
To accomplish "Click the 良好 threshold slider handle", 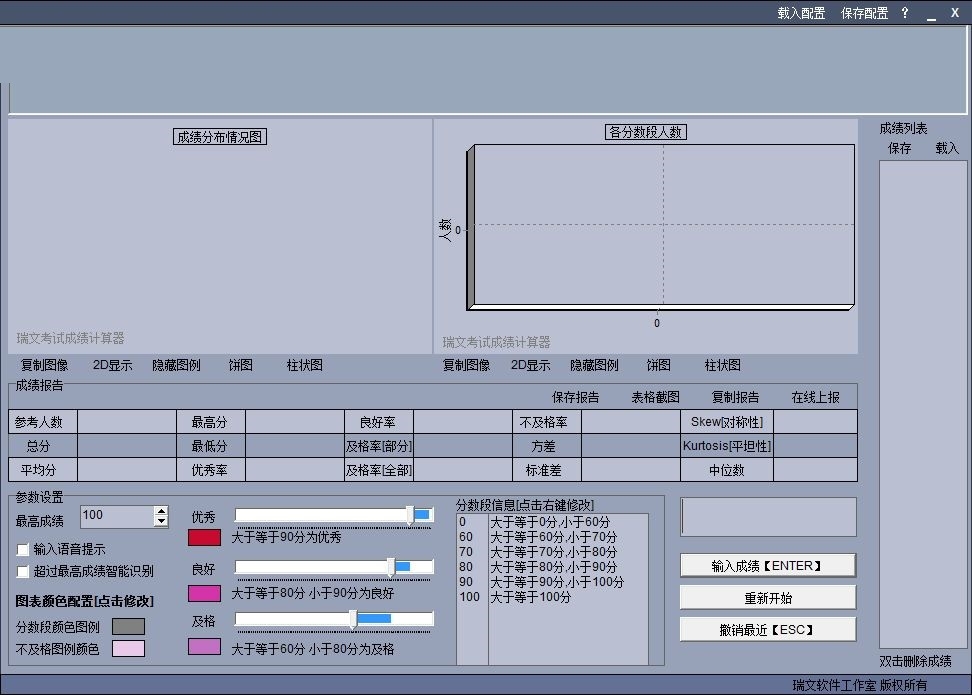I will click(391, 567).
